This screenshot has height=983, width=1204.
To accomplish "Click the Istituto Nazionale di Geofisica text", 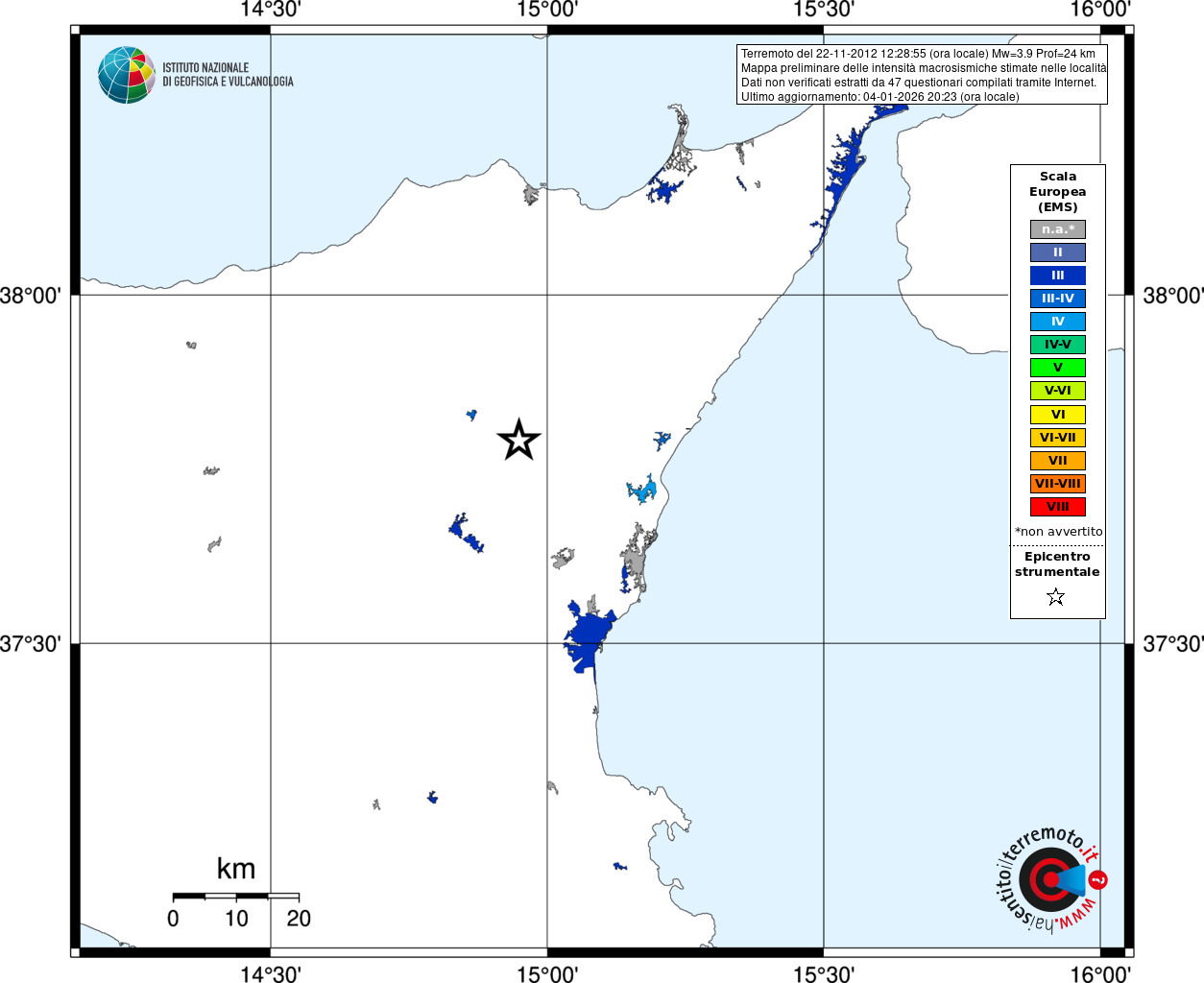I will pos(228,75).
